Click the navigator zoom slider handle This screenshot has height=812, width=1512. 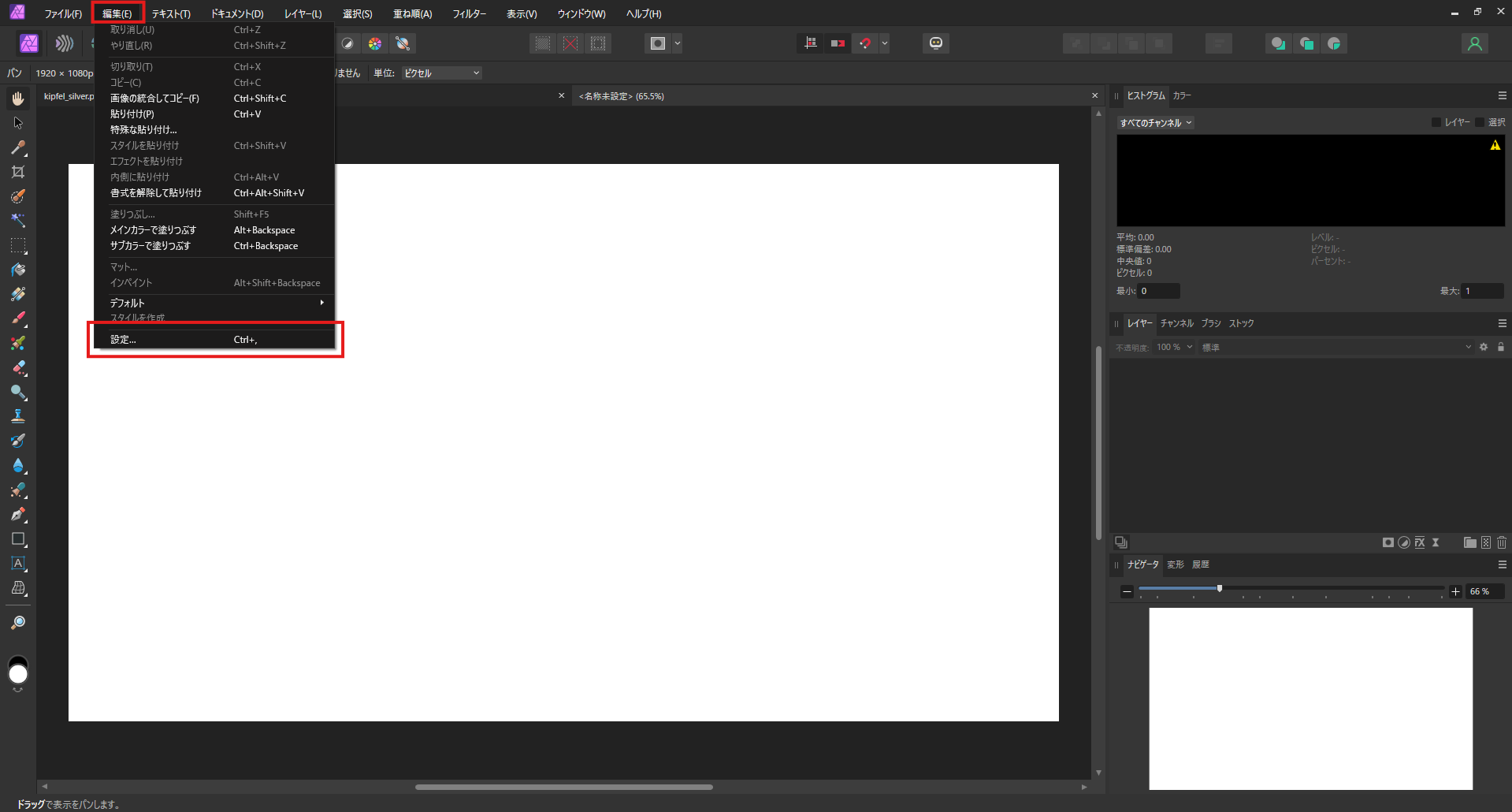coord(1220,588)
